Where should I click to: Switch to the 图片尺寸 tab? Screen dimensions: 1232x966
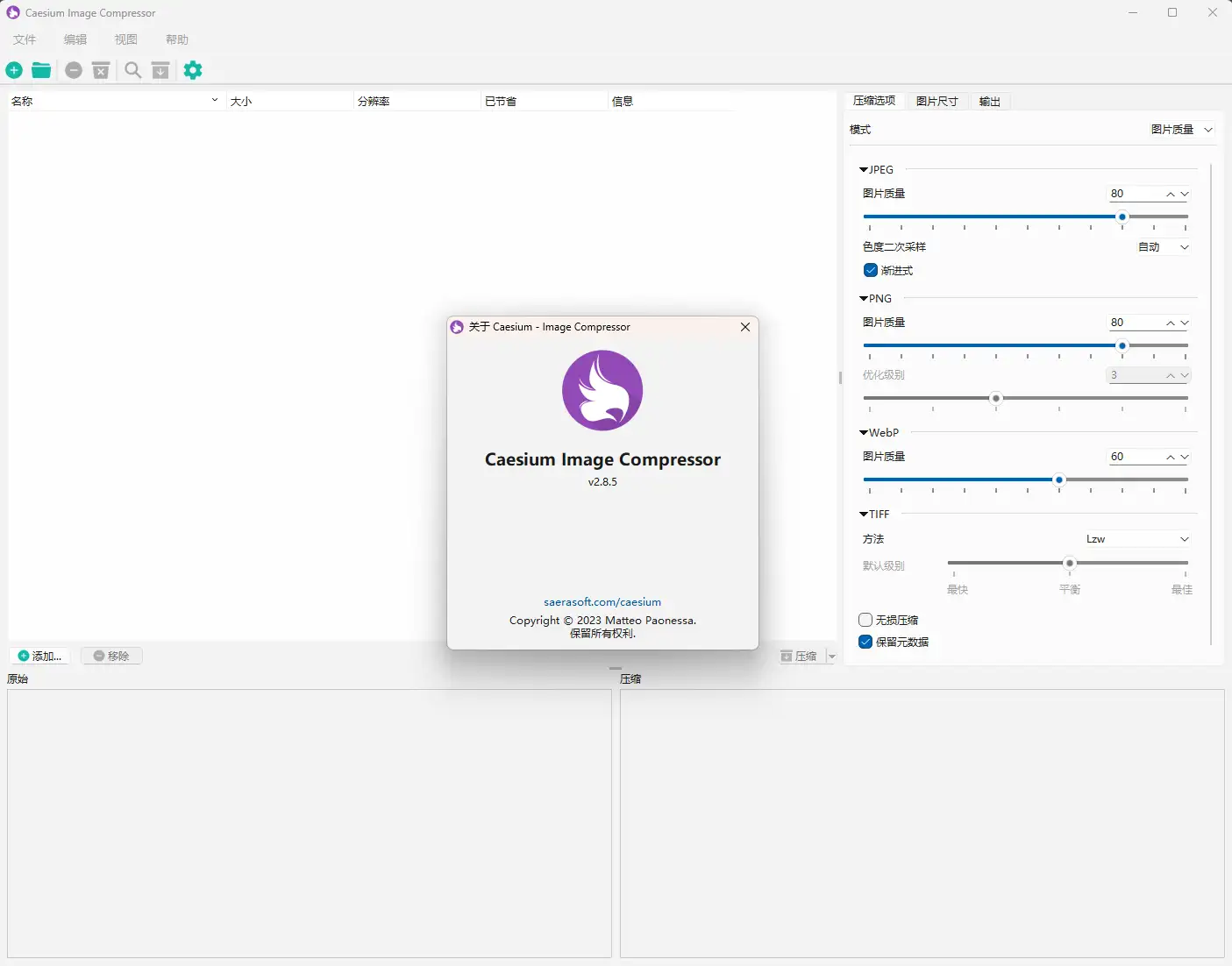pyautogui.click(x=937, y=102)
